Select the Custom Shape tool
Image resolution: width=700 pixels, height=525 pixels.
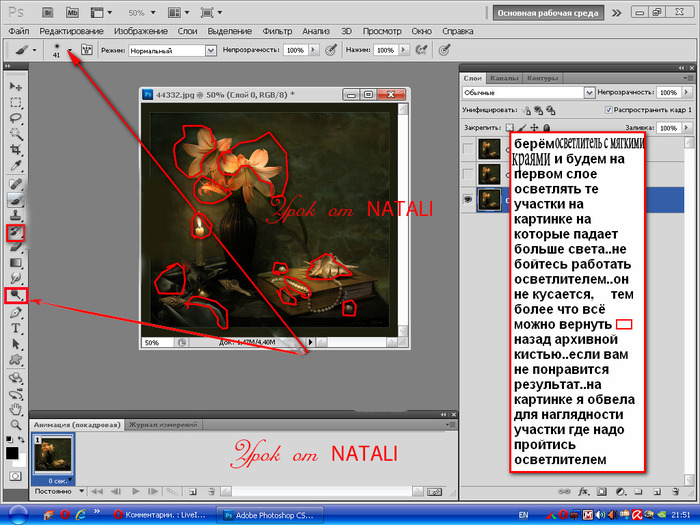pos(16,360)
